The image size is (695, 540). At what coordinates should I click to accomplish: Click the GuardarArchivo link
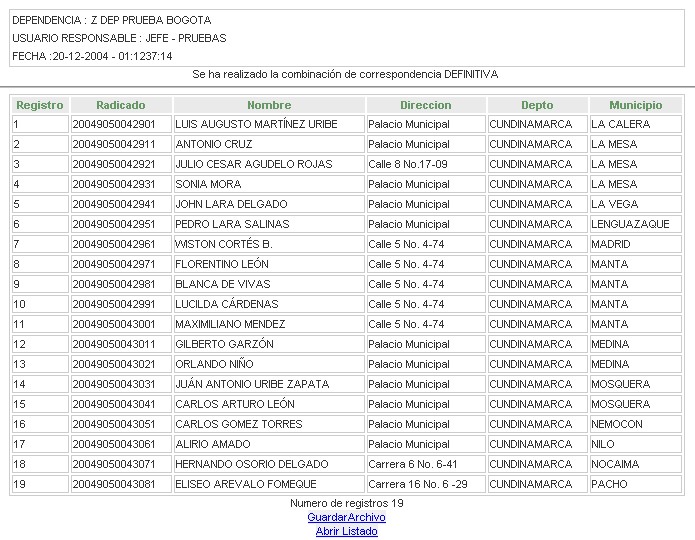pyautogui.click(x=346, y=517)
